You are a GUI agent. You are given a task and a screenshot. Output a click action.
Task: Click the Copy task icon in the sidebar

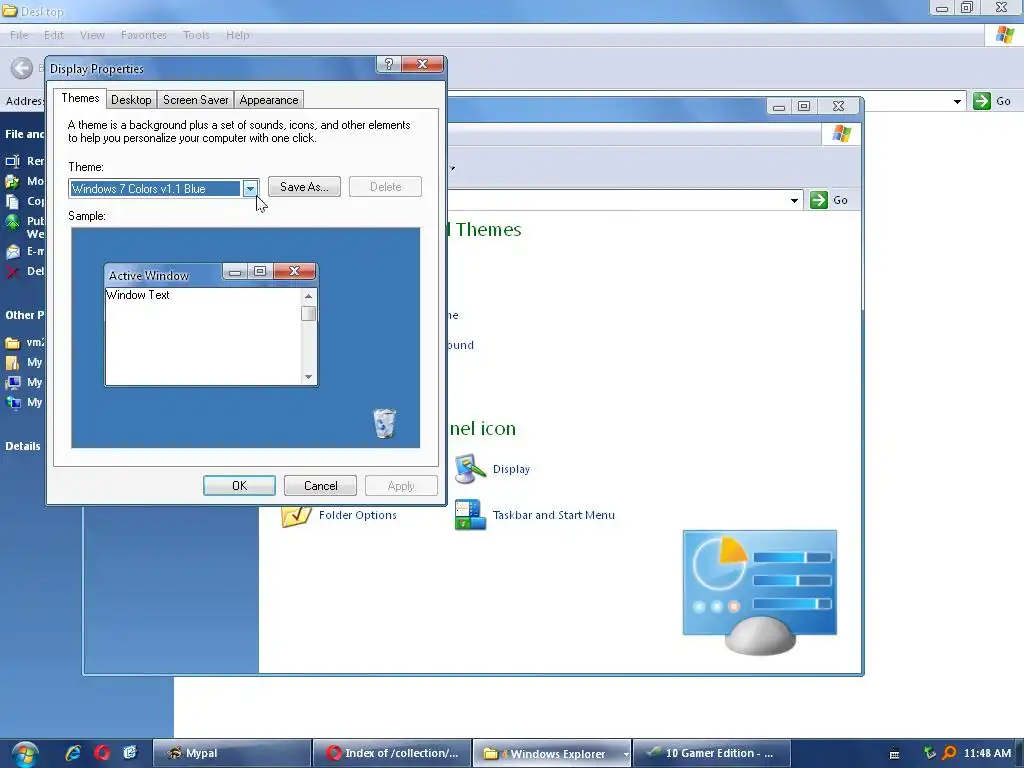(x=12, y=201)
